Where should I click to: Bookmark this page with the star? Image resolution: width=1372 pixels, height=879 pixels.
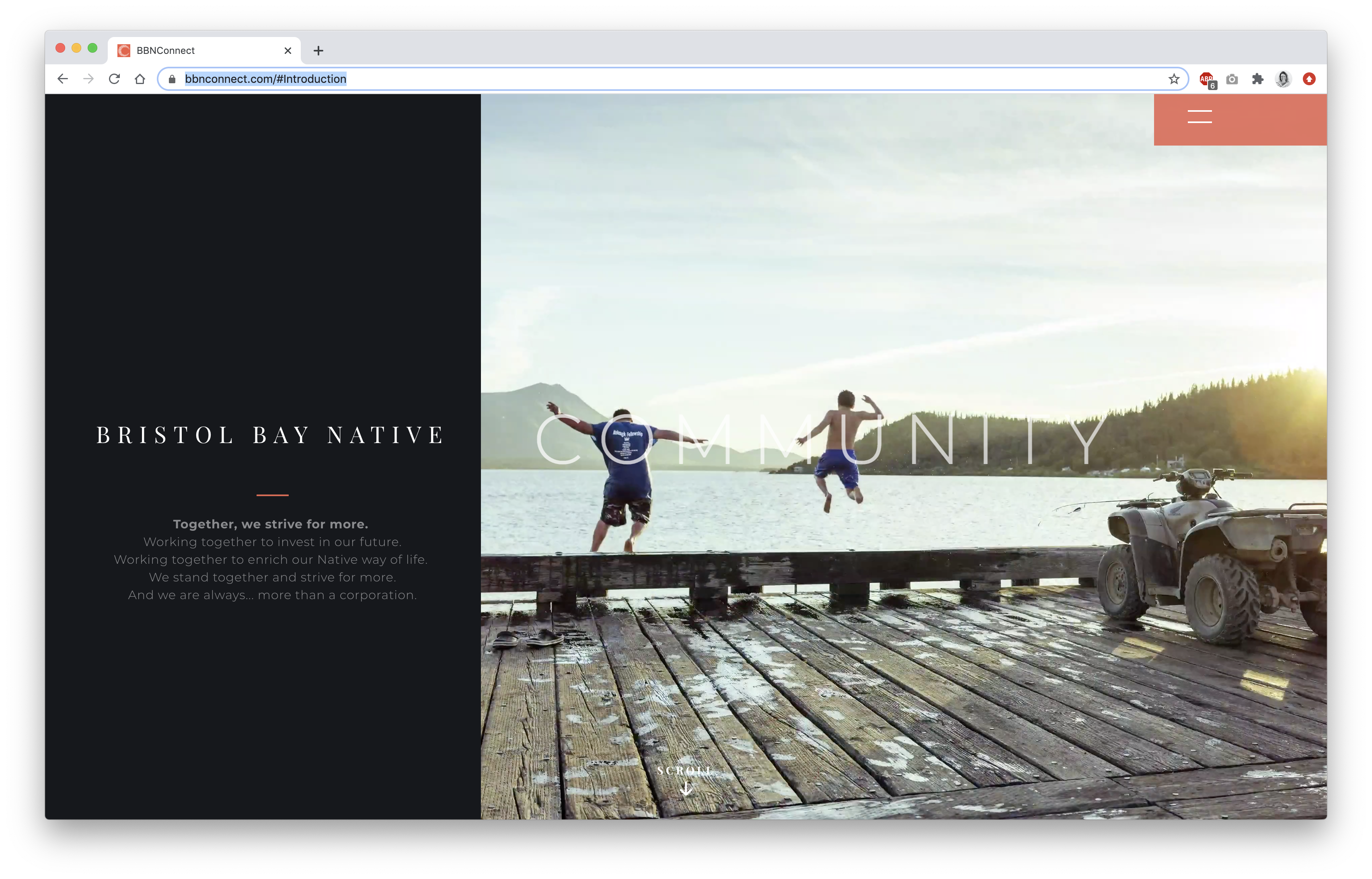(x=1173, y=79)
